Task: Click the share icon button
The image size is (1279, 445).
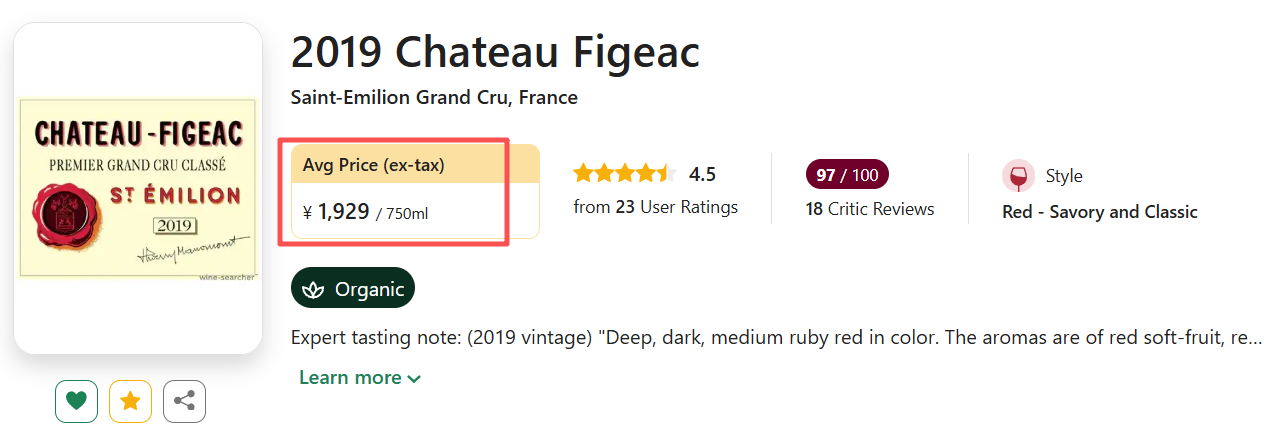Action: (x=184, y=401)
